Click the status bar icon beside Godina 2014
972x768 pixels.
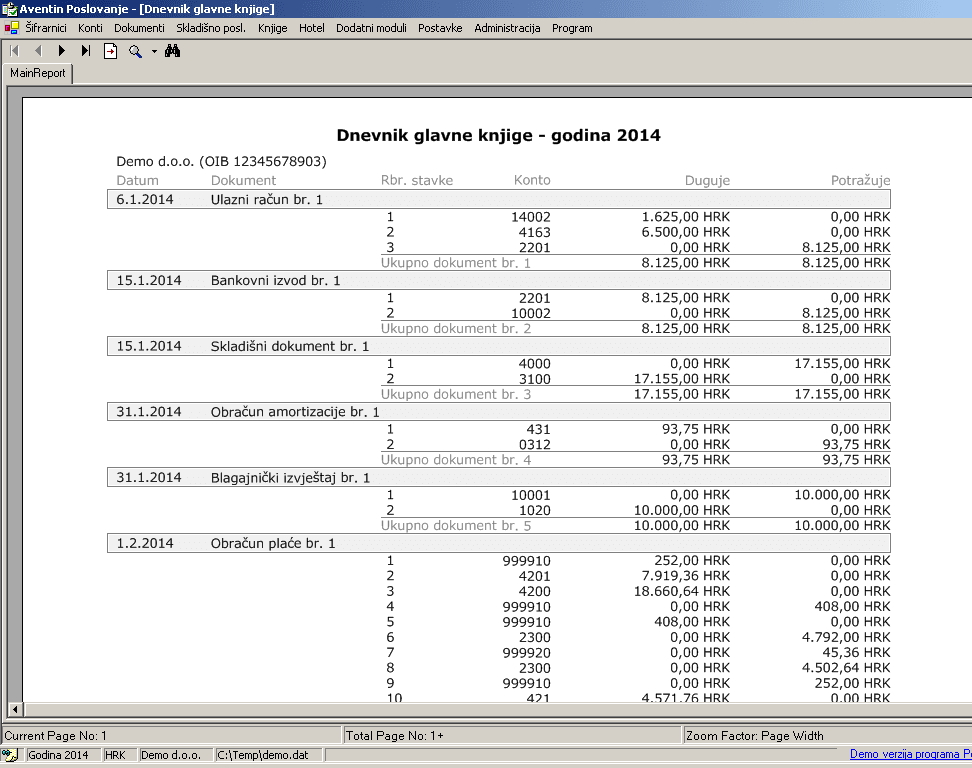(x=11, y=755)
